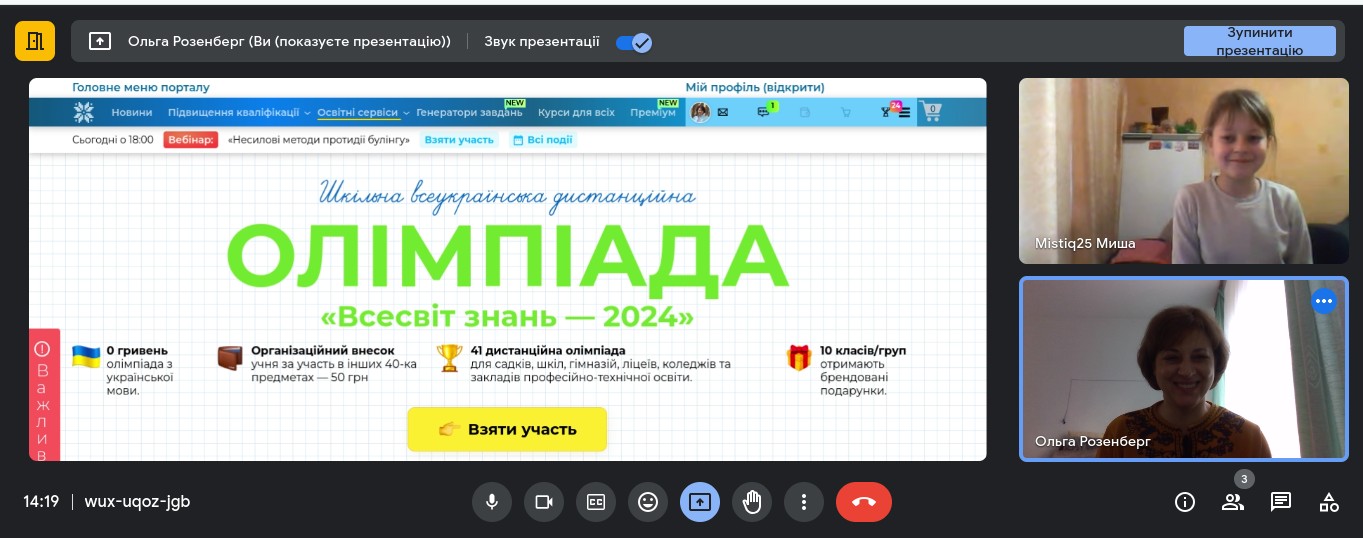The image size is (1363, 538).
Task: Mute the microphone in the call bar
Action: (491, 502)
